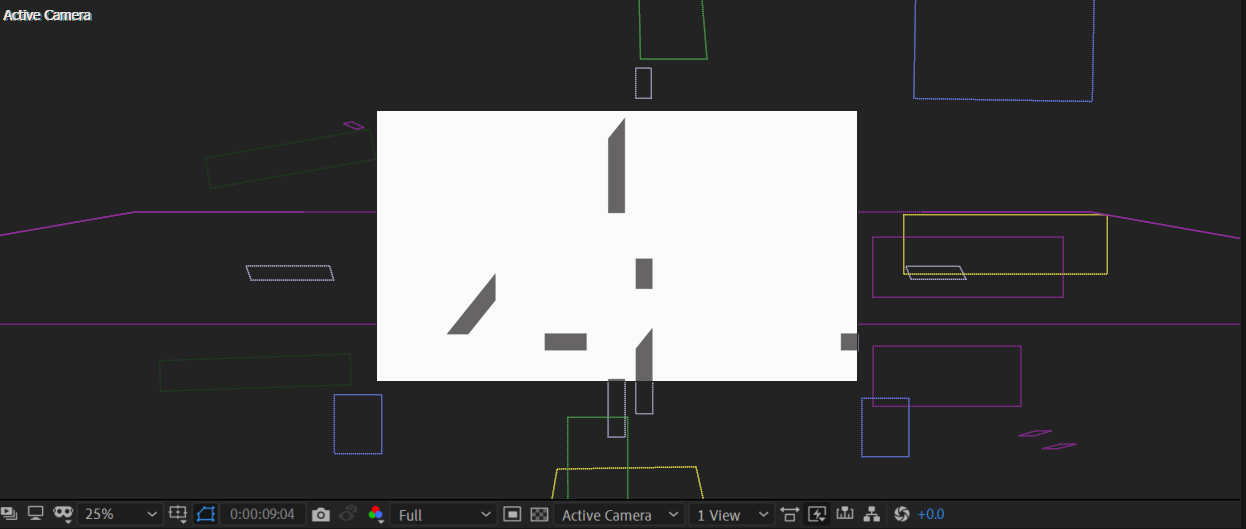The image size is (1246, 529).
Task: Click the Show Snapshot eye icon
Action: click(348, 514)
